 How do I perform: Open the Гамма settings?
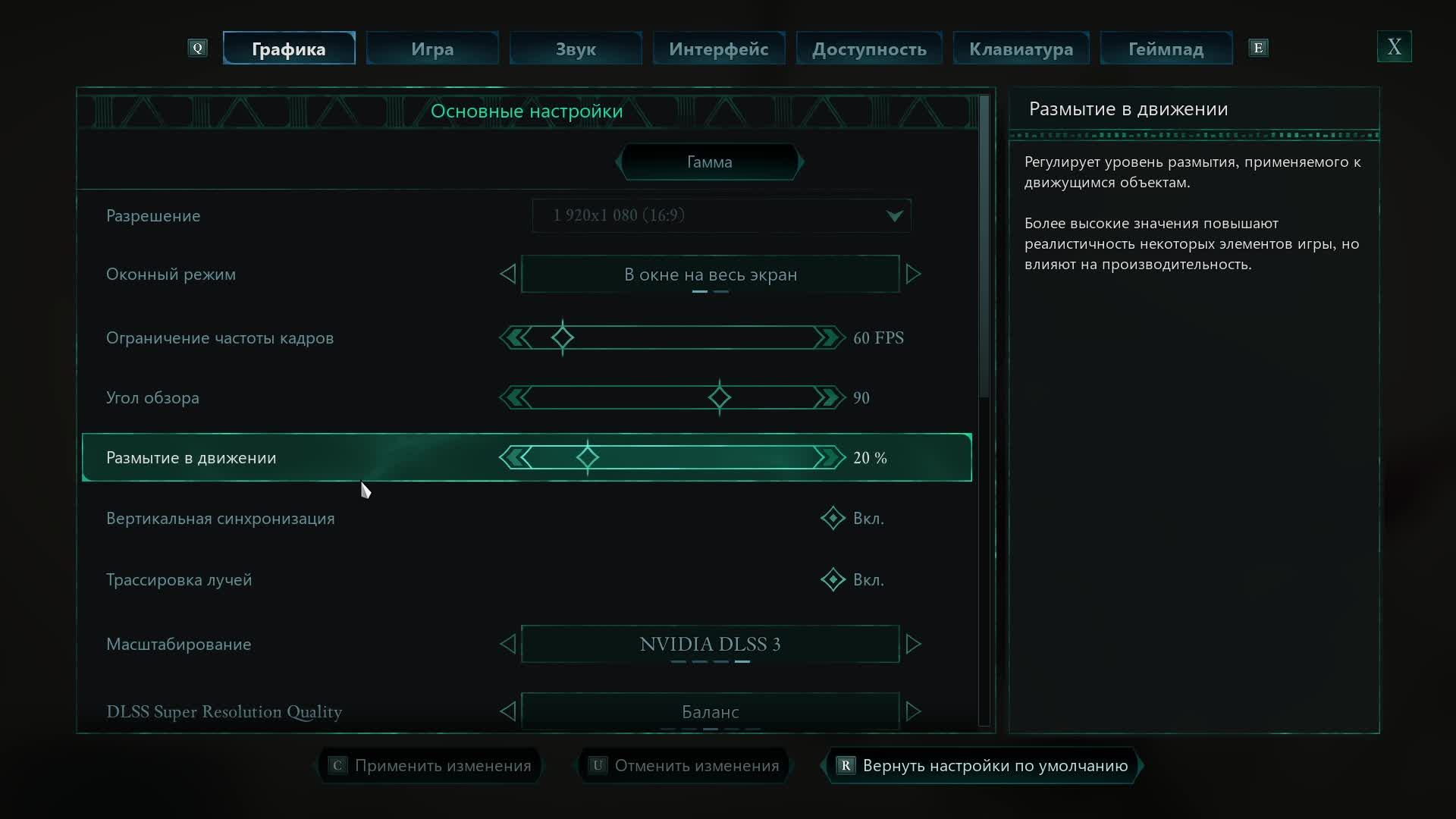click(710, 162)
